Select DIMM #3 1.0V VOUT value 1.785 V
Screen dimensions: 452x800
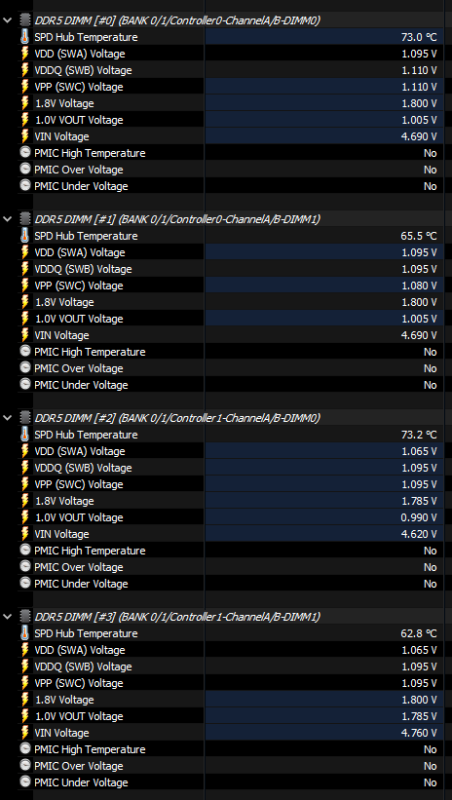(419, 716)
